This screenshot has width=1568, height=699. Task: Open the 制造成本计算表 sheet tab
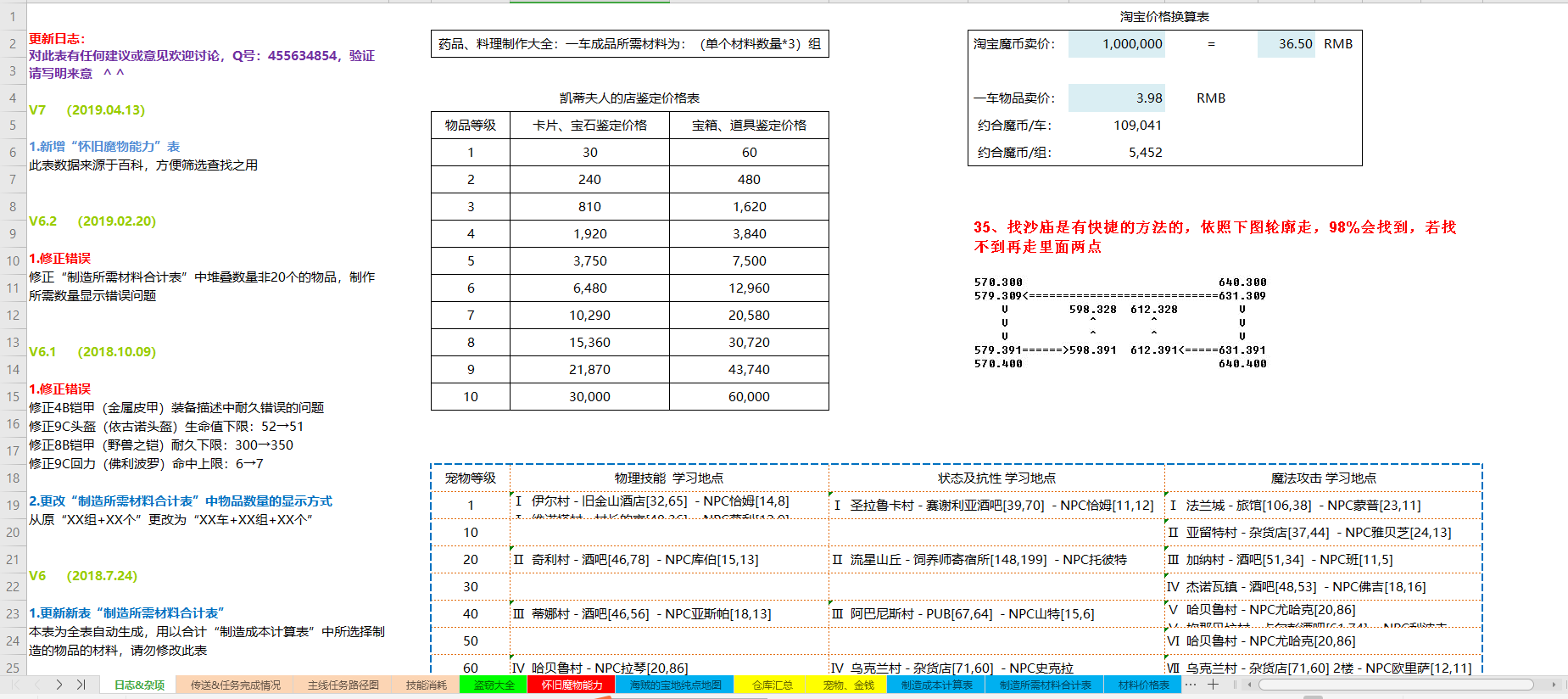[x=936, y=685]
